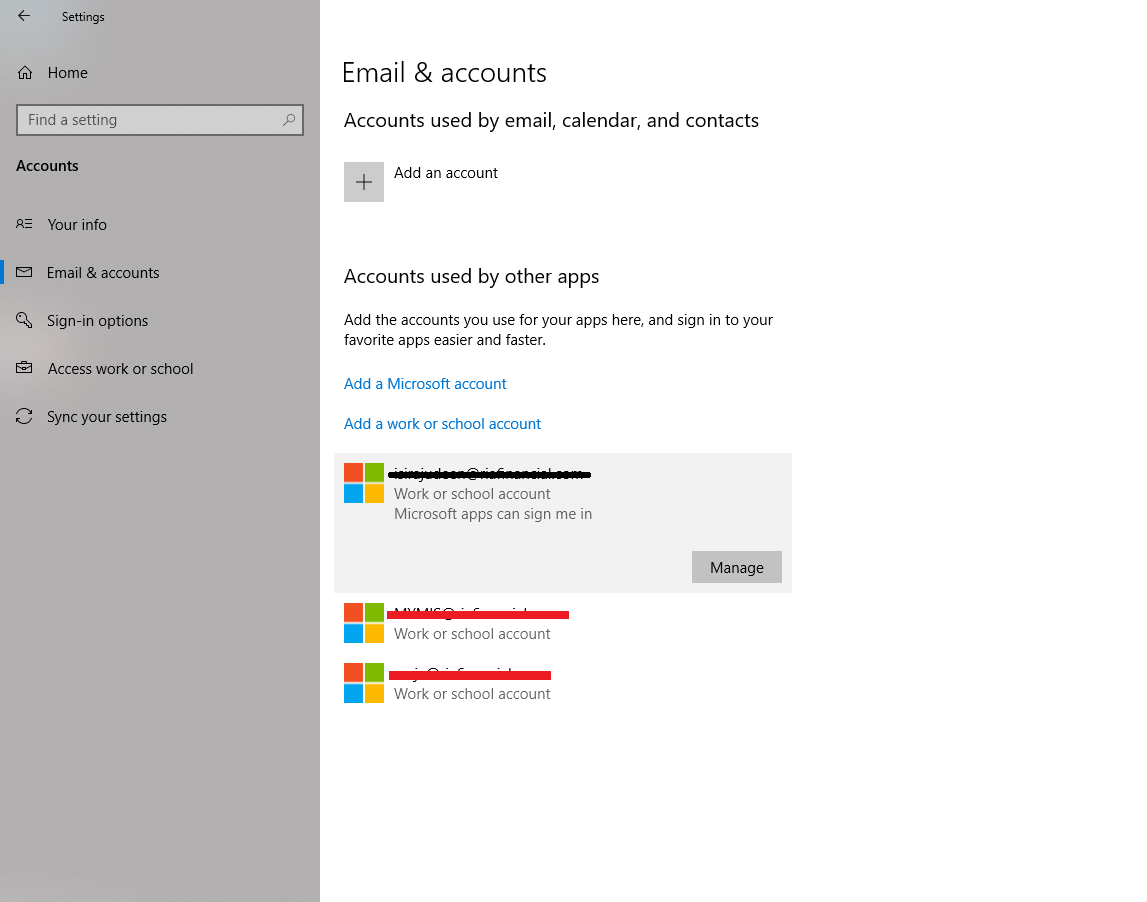Select Email & accounts in sidebar
The image size is (1147, 902).
[x=102, y=273]
